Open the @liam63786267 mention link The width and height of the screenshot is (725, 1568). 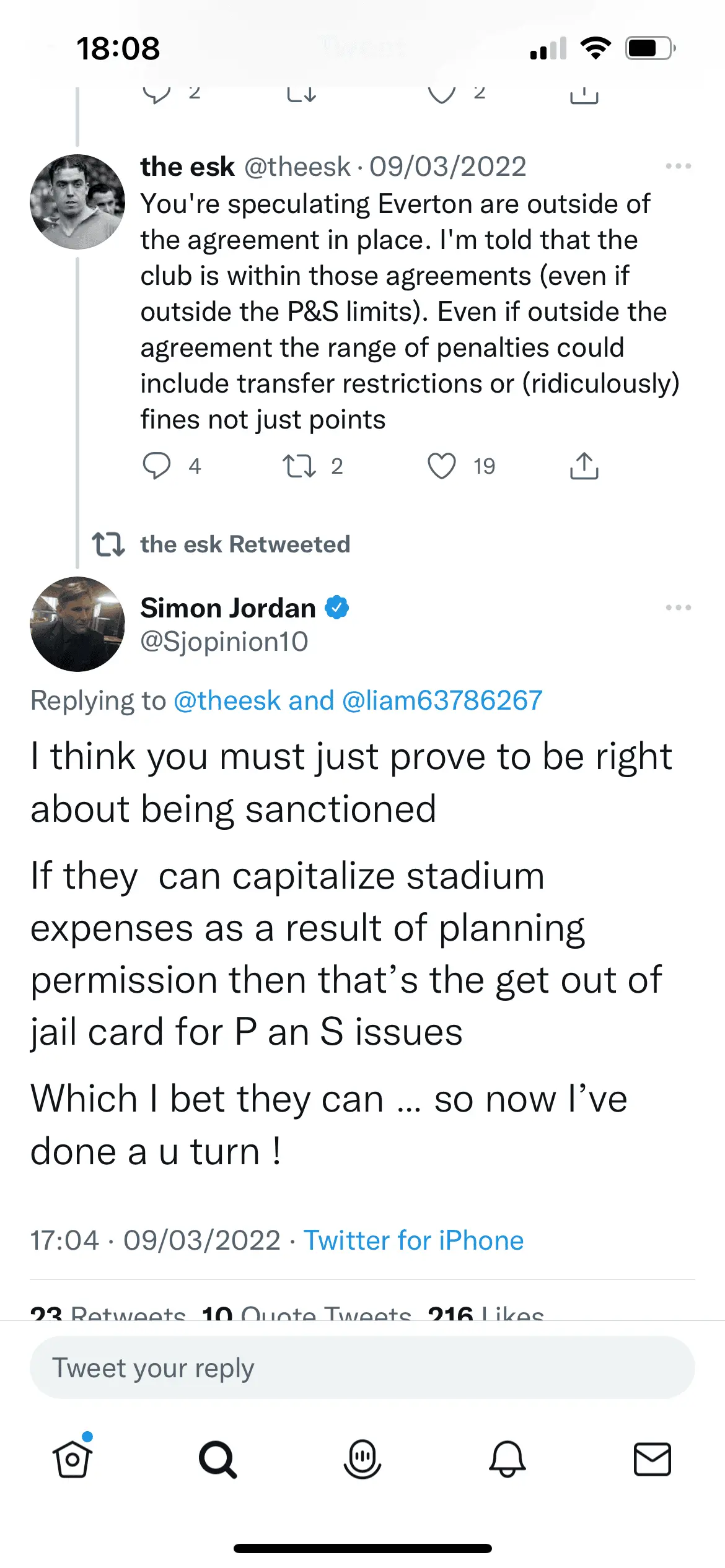tap(442, 700)
